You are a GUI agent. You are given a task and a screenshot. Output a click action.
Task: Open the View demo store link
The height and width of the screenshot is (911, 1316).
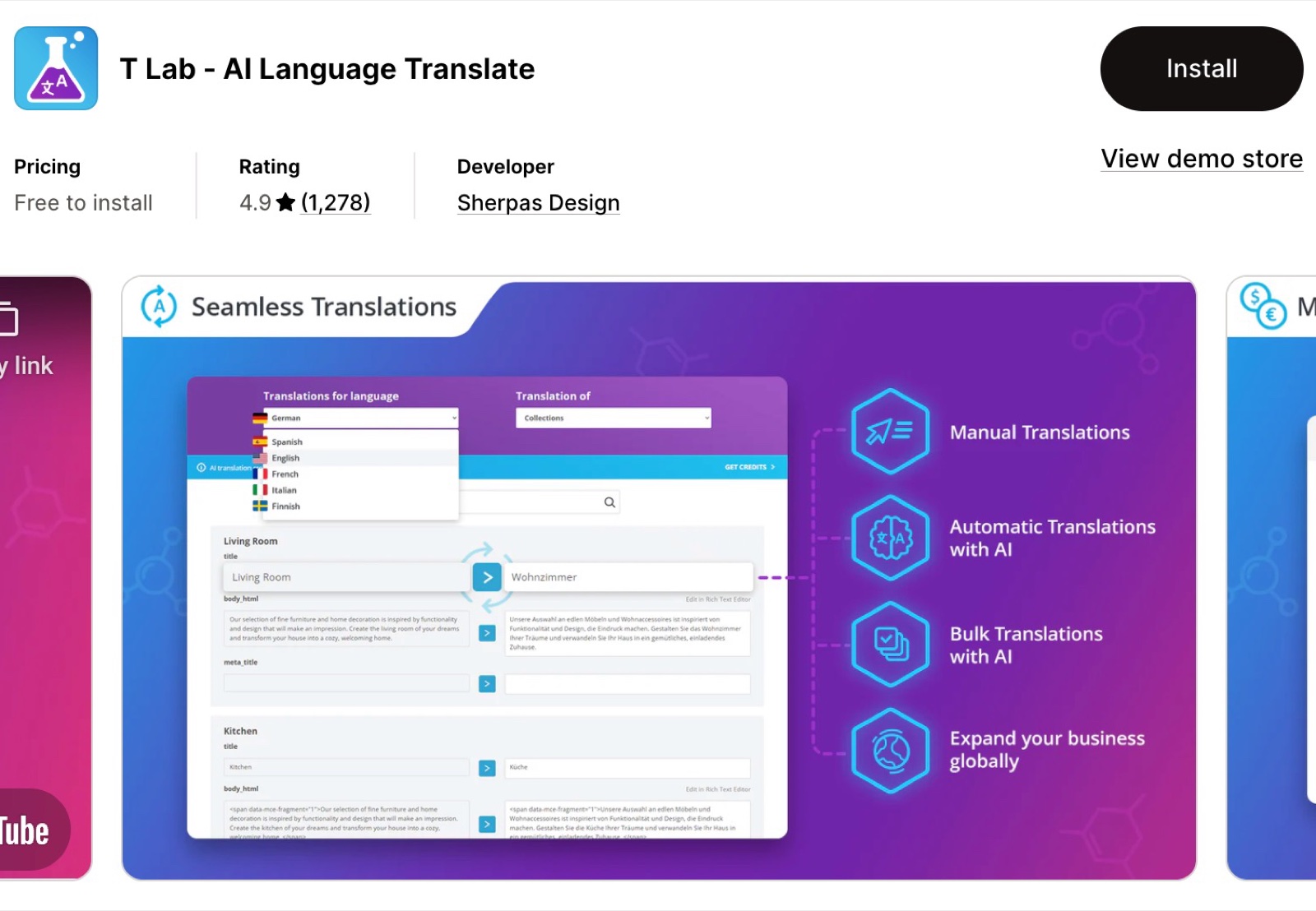1202,158
